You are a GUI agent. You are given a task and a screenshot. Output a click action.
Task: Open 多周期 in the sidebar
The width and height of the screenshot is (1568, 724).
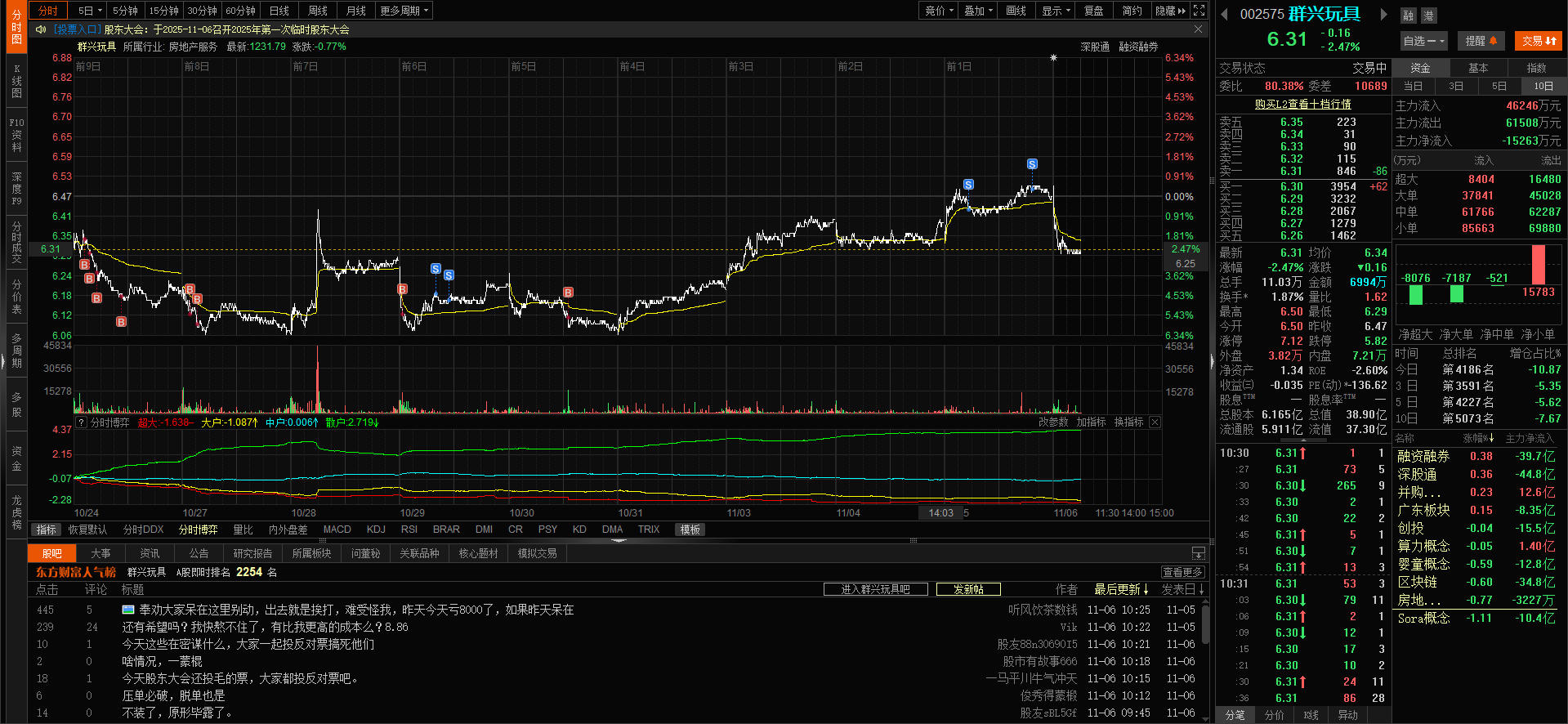[16, 350]
